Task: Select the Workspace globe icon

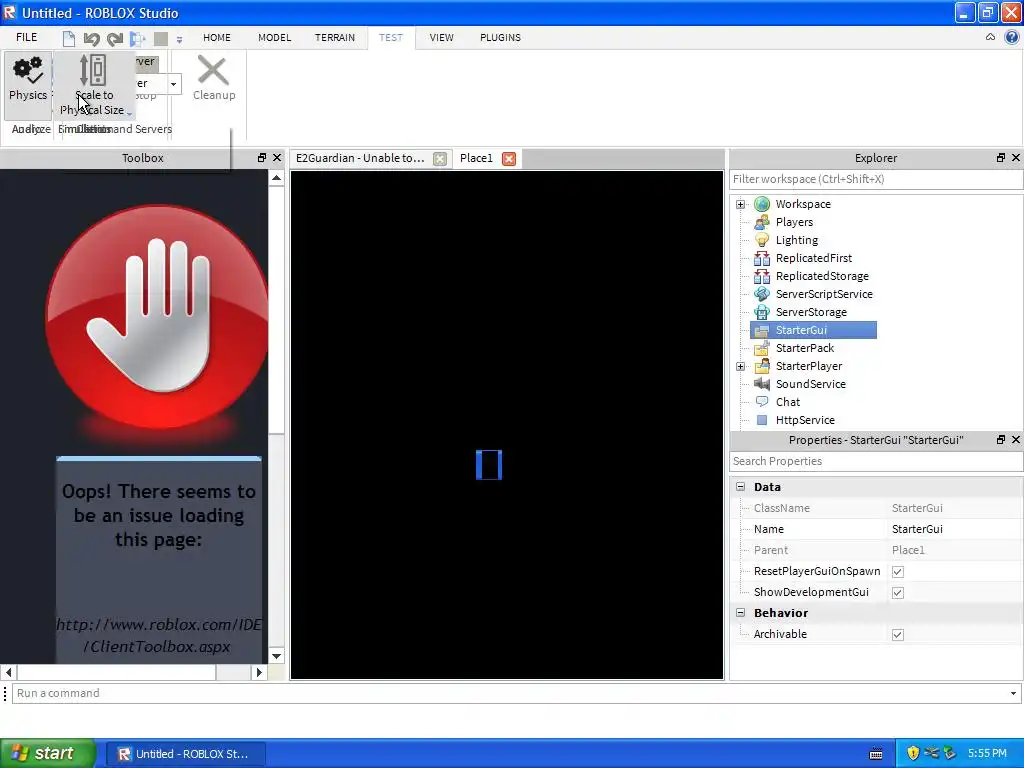Action: click(761, 204)
